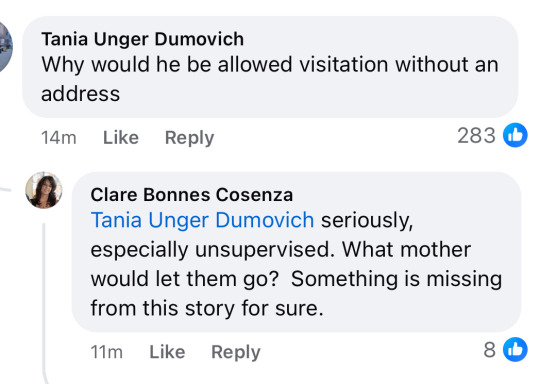Reply to Clare Bonnes Cosenza's comment

coord(236,352)
